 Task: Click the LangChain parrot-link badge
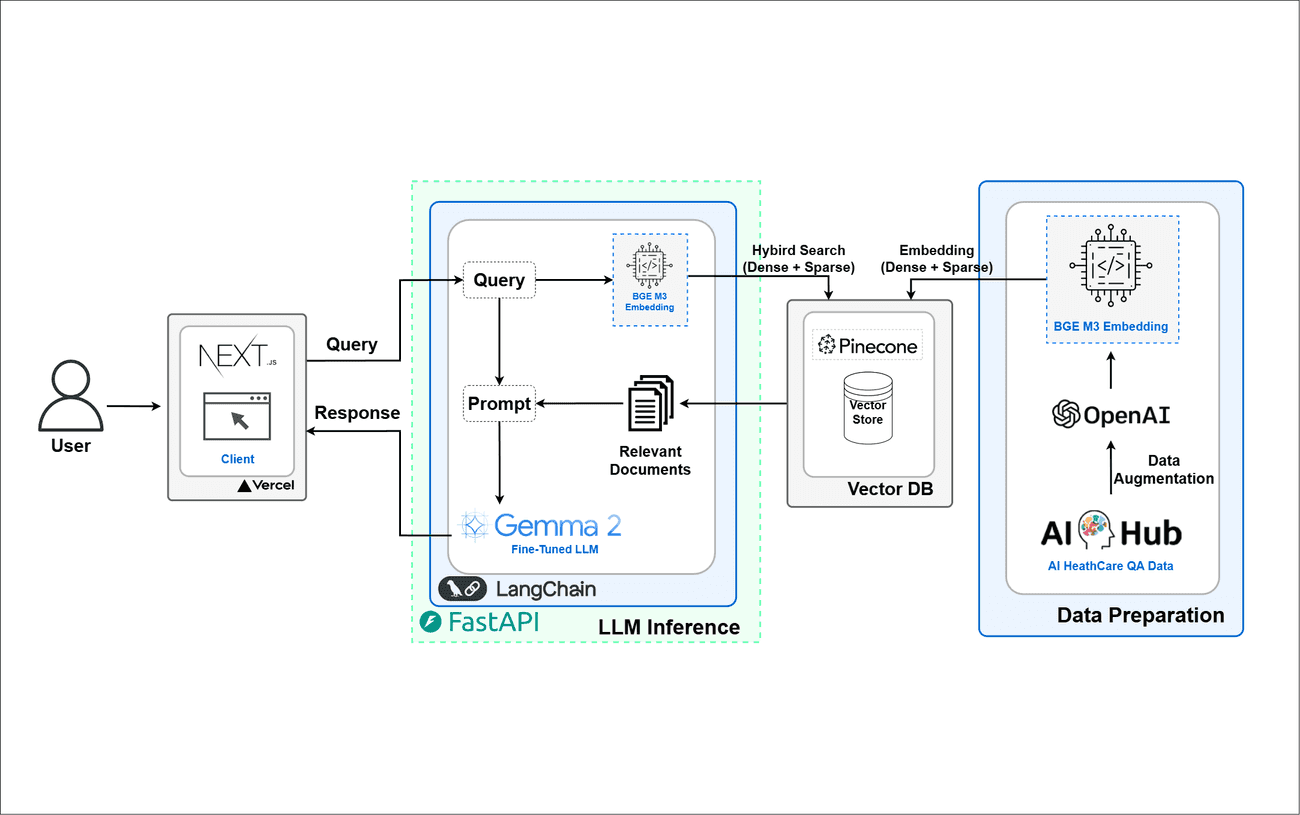462,589
